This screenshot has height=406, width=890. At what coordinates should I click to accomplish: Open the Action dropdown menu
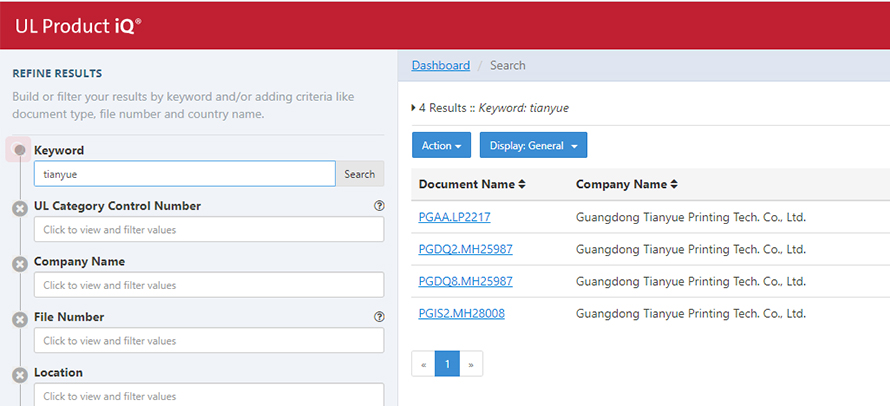tap(441, 145)
